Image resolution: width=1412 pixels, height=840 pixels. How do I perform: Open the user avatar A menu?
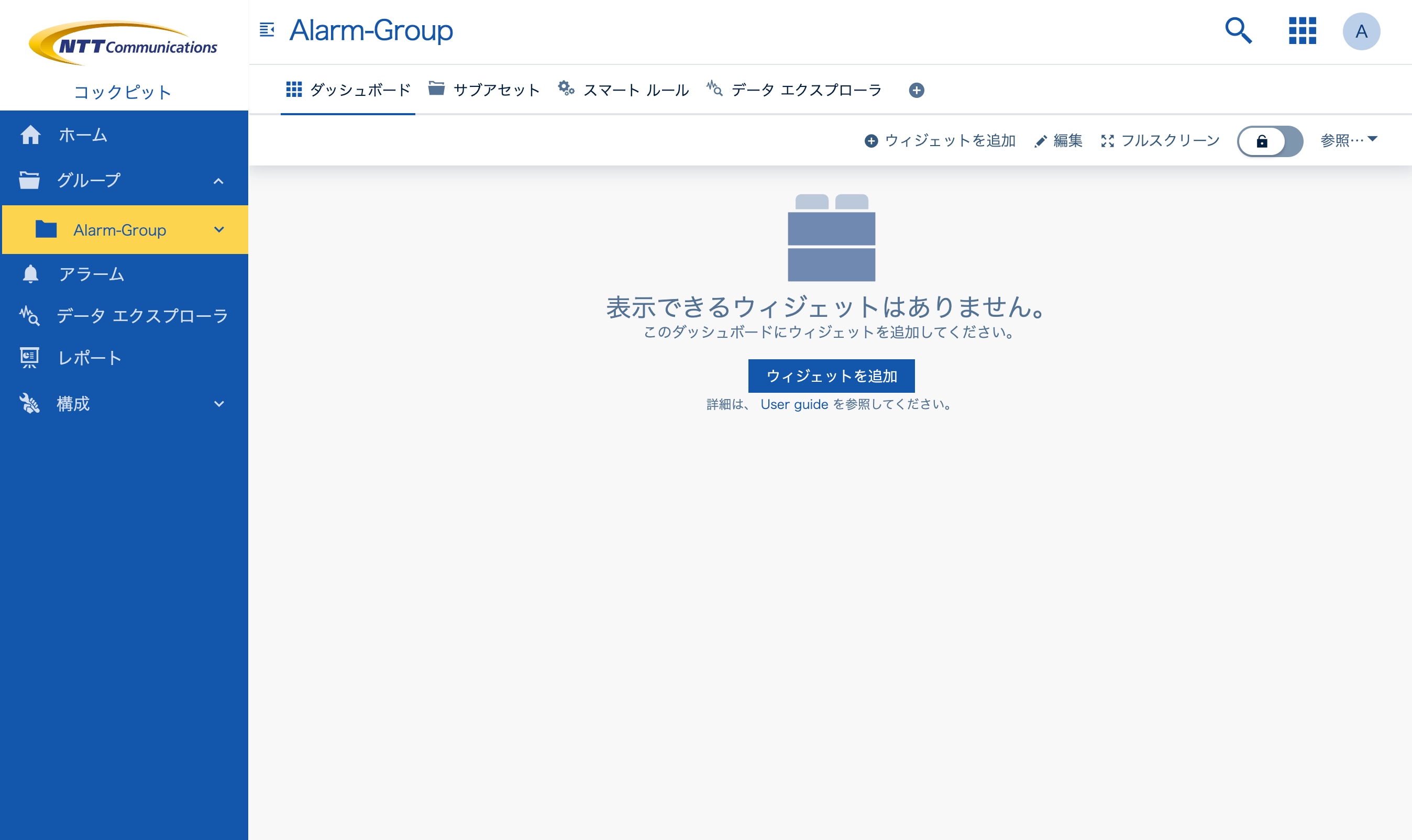tap(1361, 31)
